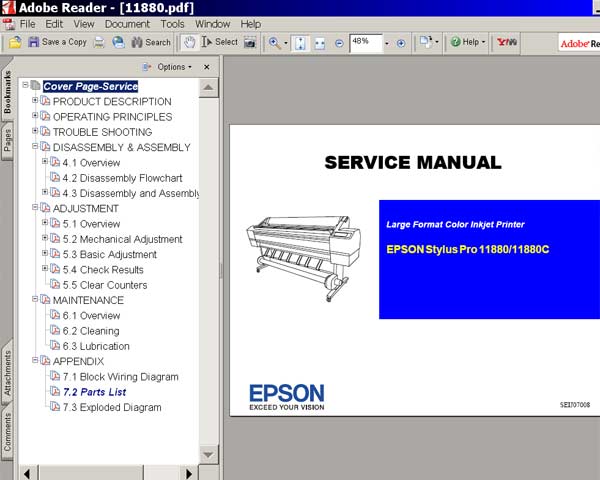Screen dimensions: 600x480
Task: Open the Help toolbar button
Action: click(x=468, y=42)
